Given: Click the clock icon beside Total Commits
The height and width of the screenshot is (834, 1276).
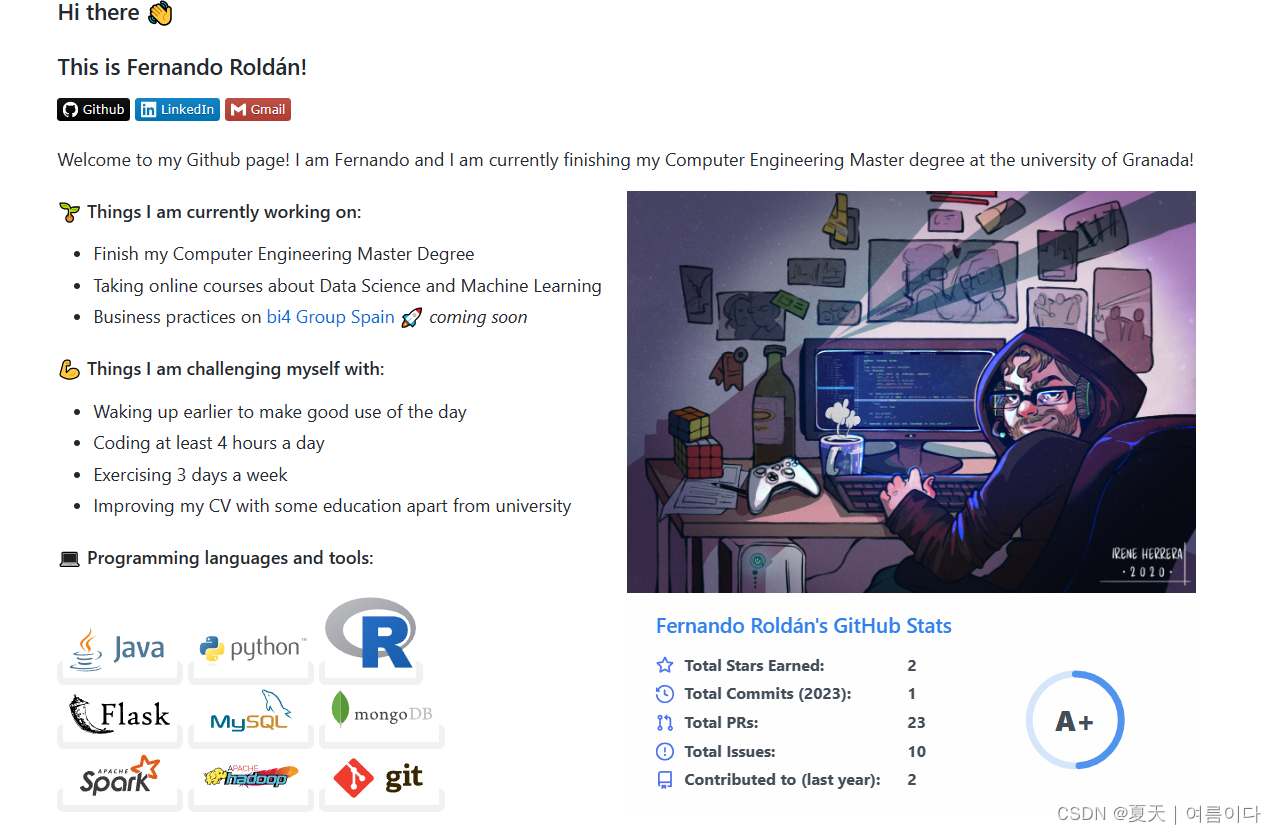Looking at the screenshot, I should click(x=665, y=694).
